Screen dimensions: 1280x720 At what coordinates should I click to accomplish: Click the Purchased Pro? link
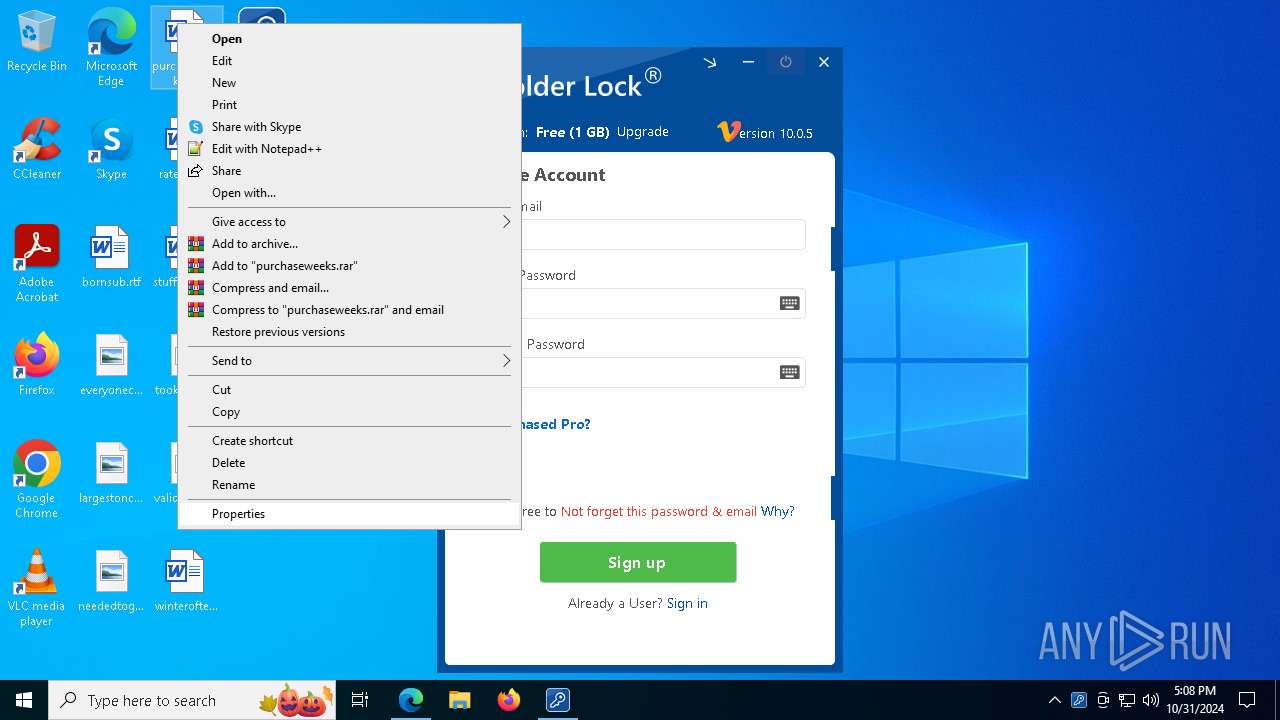tap(556, 424)
